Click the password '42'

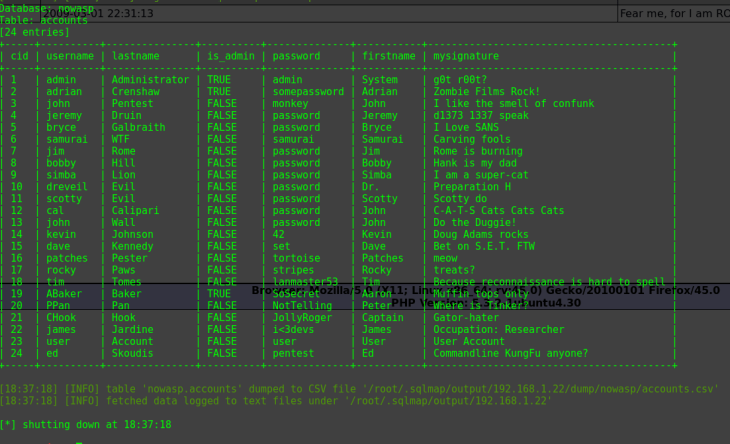pos(278,235)
